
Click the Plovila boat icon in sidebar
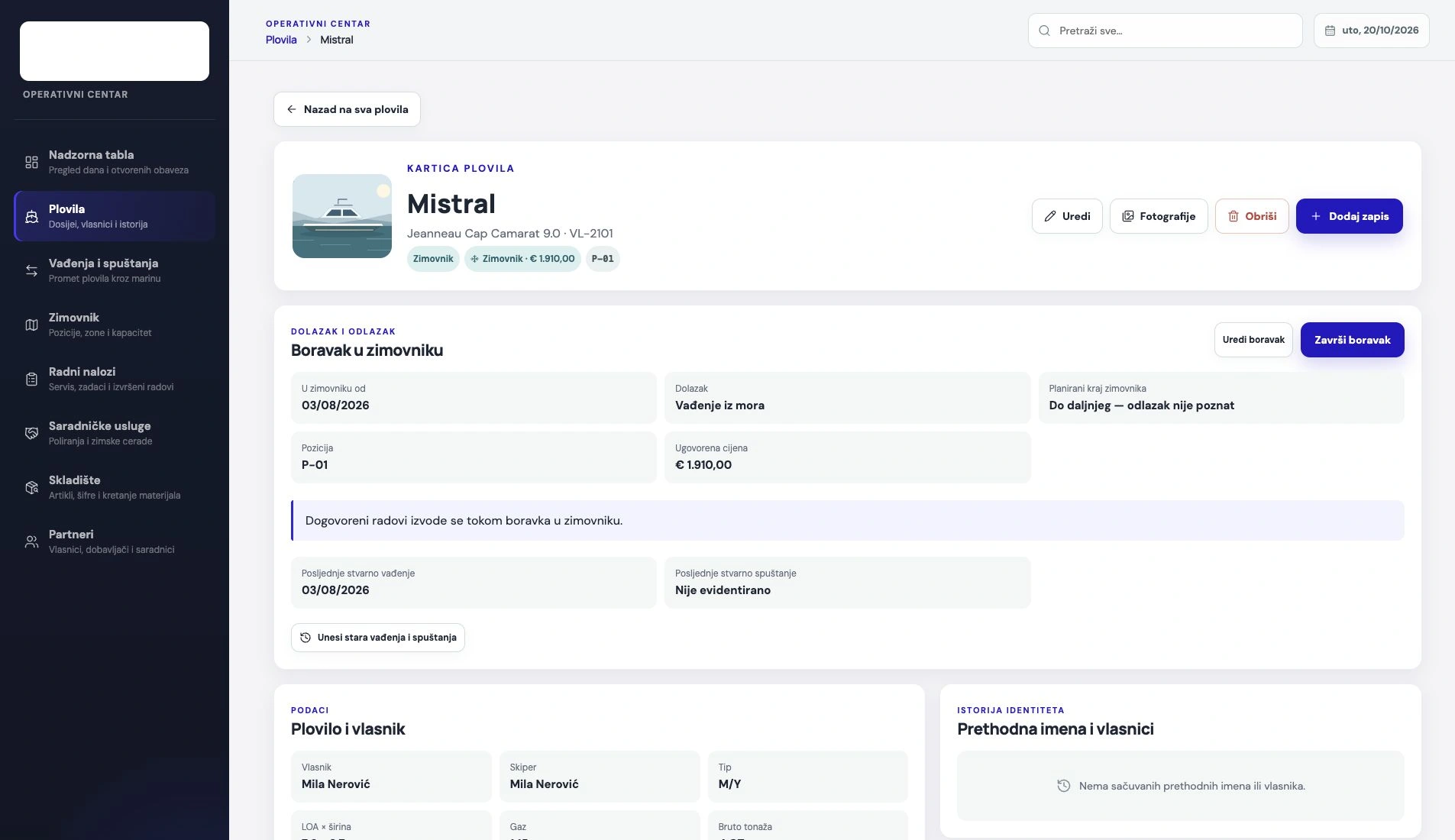[31, 216]
